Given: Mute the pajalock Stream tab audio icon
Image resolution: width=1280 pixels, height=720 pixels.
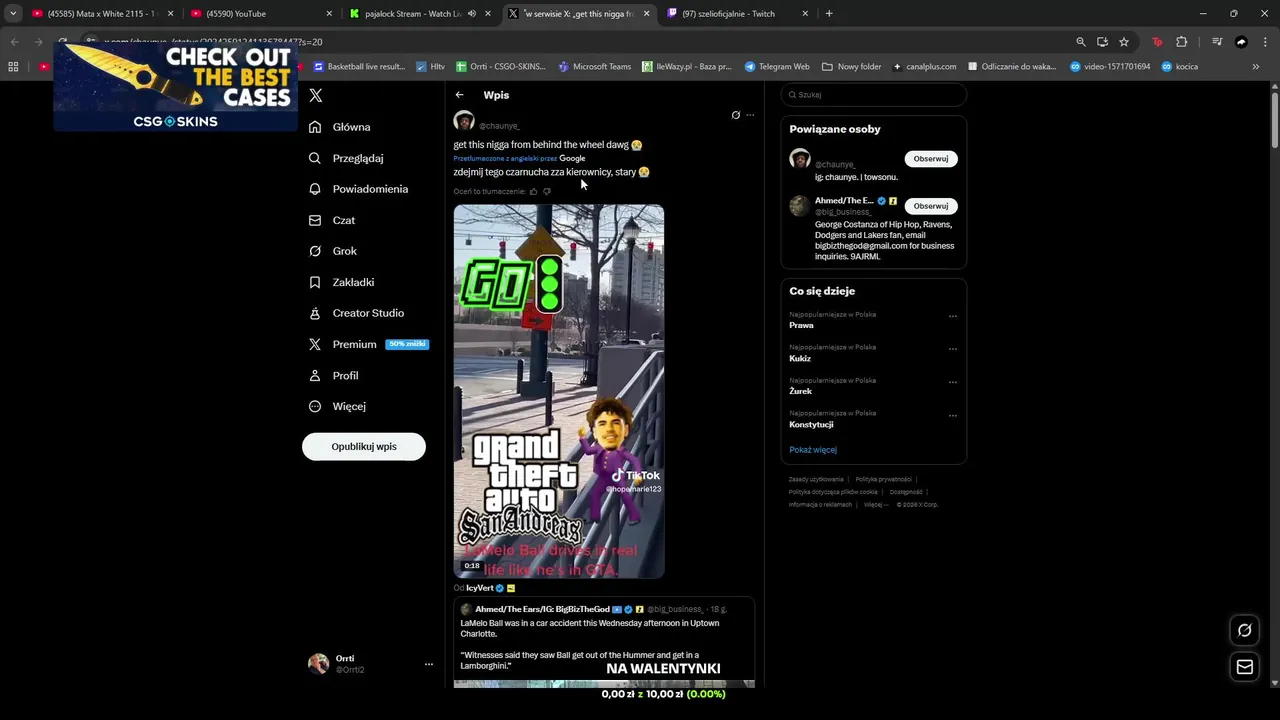Looking at the screenshot, I should point(472,14).
